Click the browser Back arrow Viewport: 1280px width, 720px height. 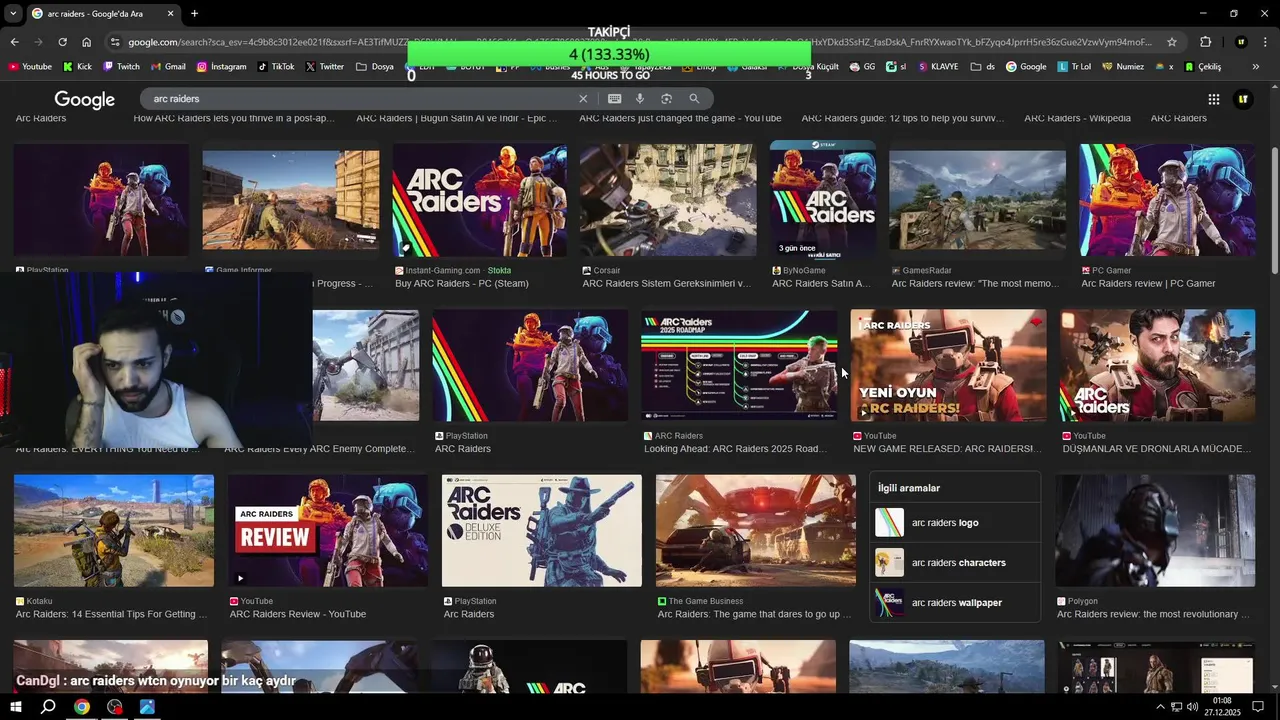click(x=14, y=42)
